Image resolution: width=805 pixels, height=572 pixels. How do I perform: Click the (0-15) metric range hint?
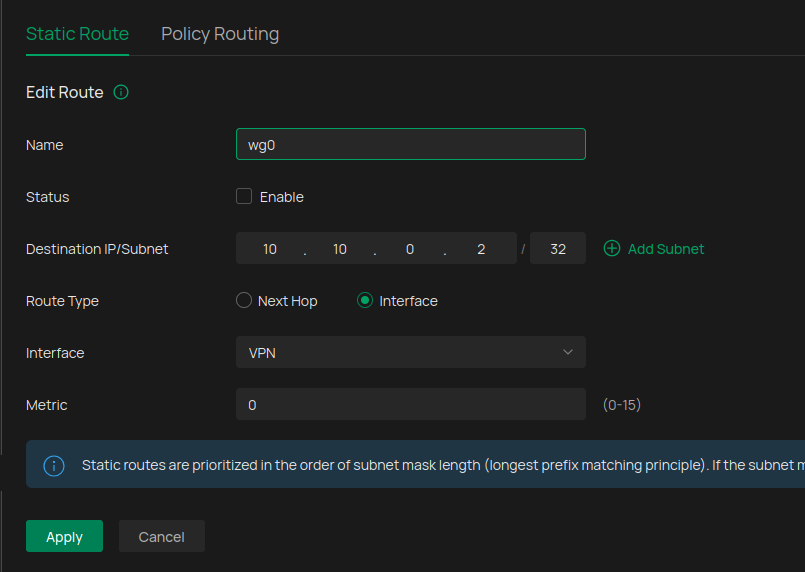click(x=622, y=405)
